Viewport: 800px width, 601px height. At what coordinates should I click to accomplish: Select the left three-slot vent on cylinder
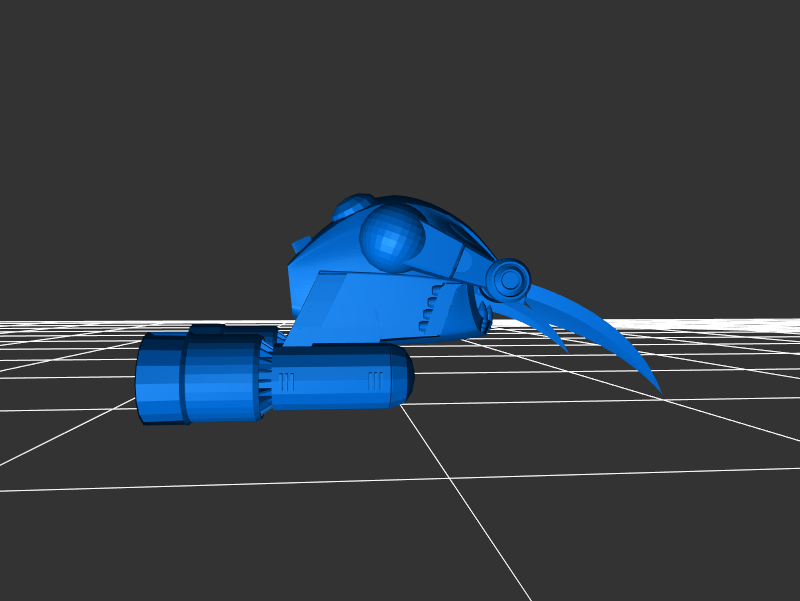click(x=287, y=381)
